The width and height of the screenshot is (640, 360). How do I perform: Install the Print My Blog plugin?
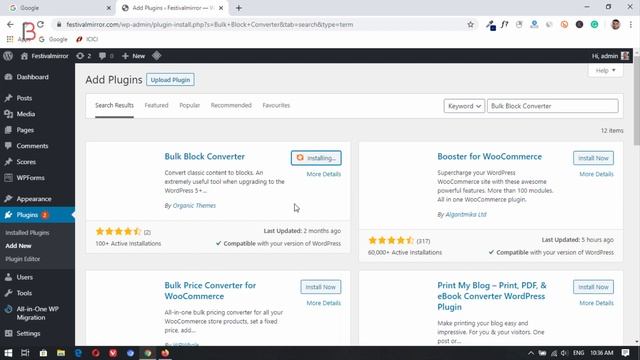pos(593,287)
